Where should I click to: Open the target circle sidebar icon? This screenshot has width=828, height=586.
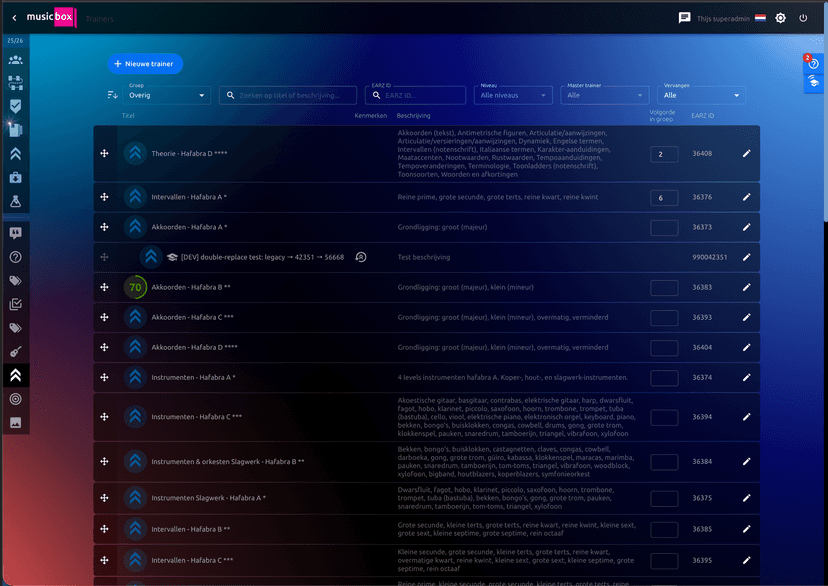click(x=15, y=399)
